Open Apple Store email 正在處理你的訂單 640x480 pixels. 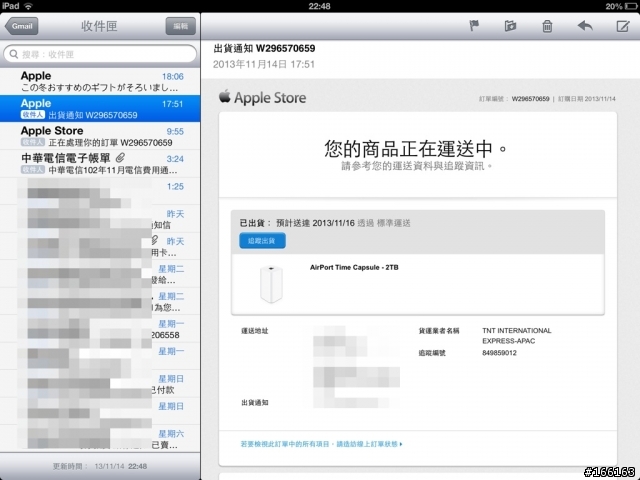click(x=100, y=136)
